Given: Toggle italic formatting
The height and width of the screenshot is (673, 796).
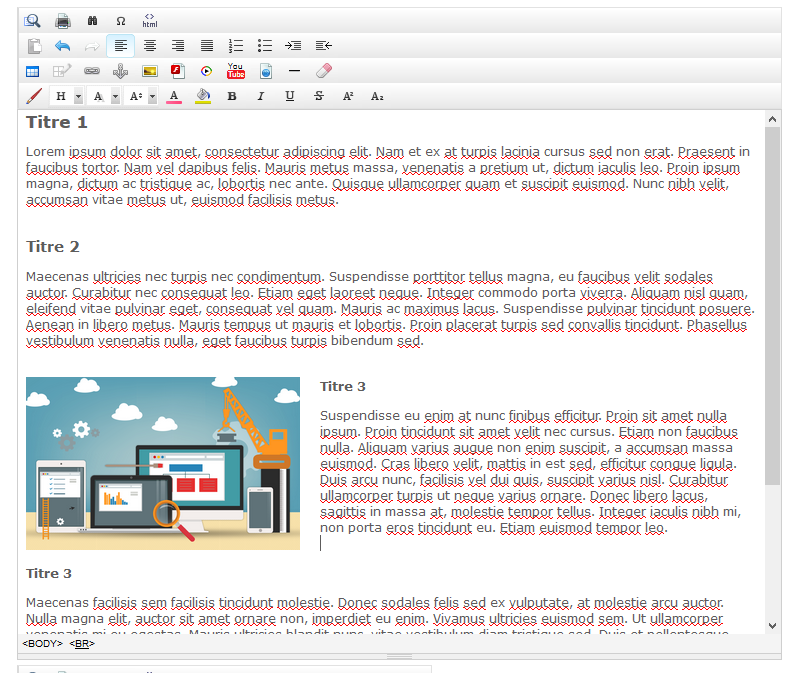Looking at the screenshot, I should [261, 96].
